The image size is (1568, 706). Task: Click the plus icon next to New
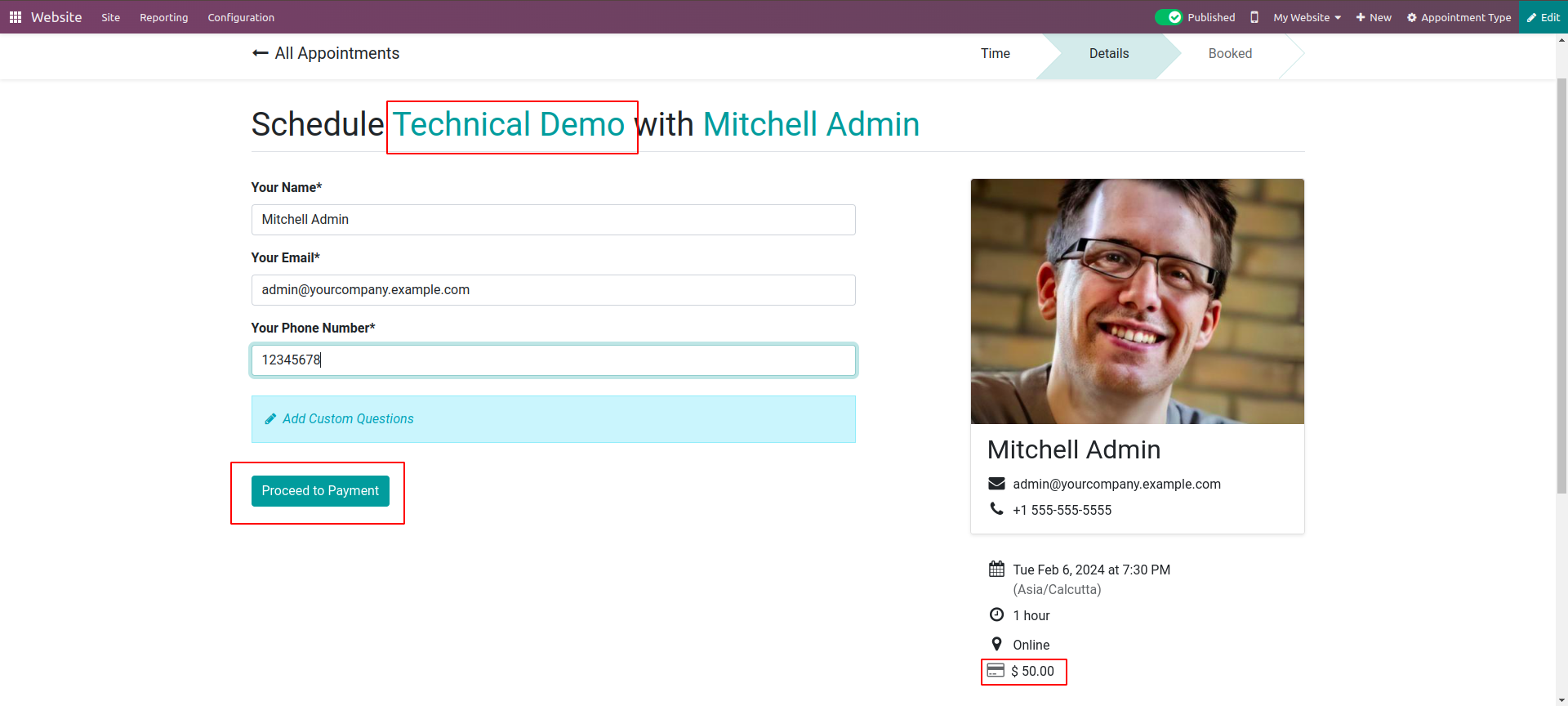pyautogui.click(x=1361, y=17)
